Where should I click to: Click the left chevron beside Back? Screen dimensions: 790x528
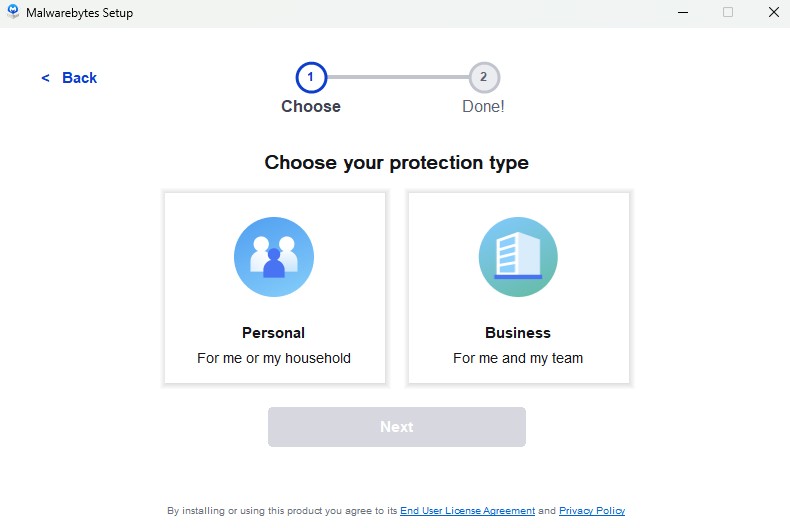(45, 78)
